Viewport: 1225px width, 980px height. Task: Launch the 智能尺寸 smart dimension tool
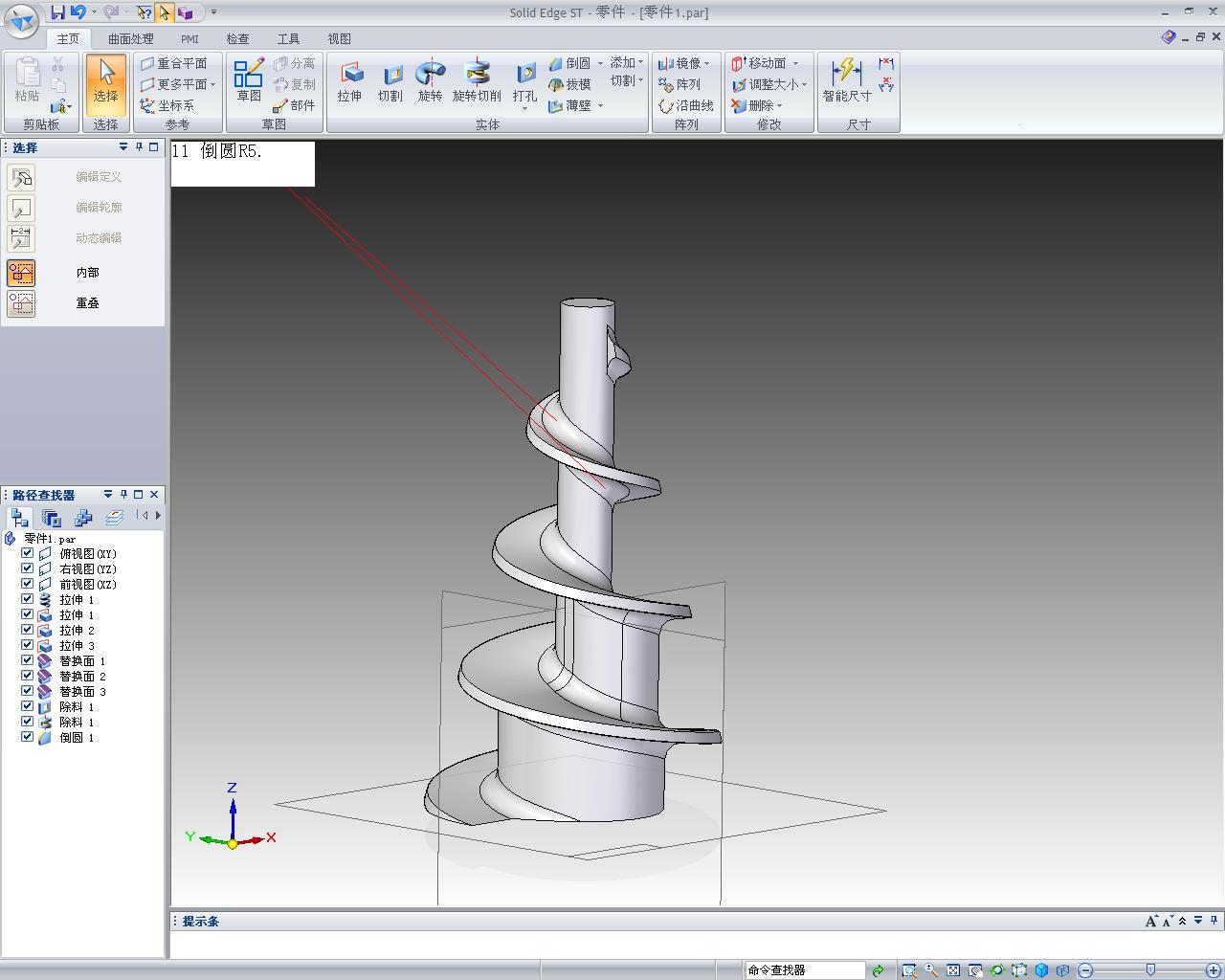[847, 82]
